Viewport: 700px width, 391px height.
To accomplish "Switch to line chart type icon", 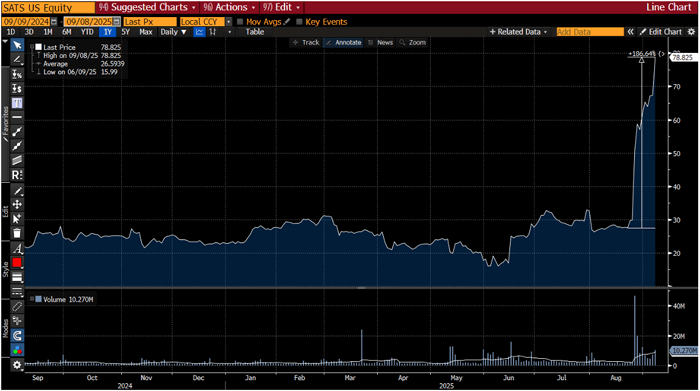I will [200, 32].
